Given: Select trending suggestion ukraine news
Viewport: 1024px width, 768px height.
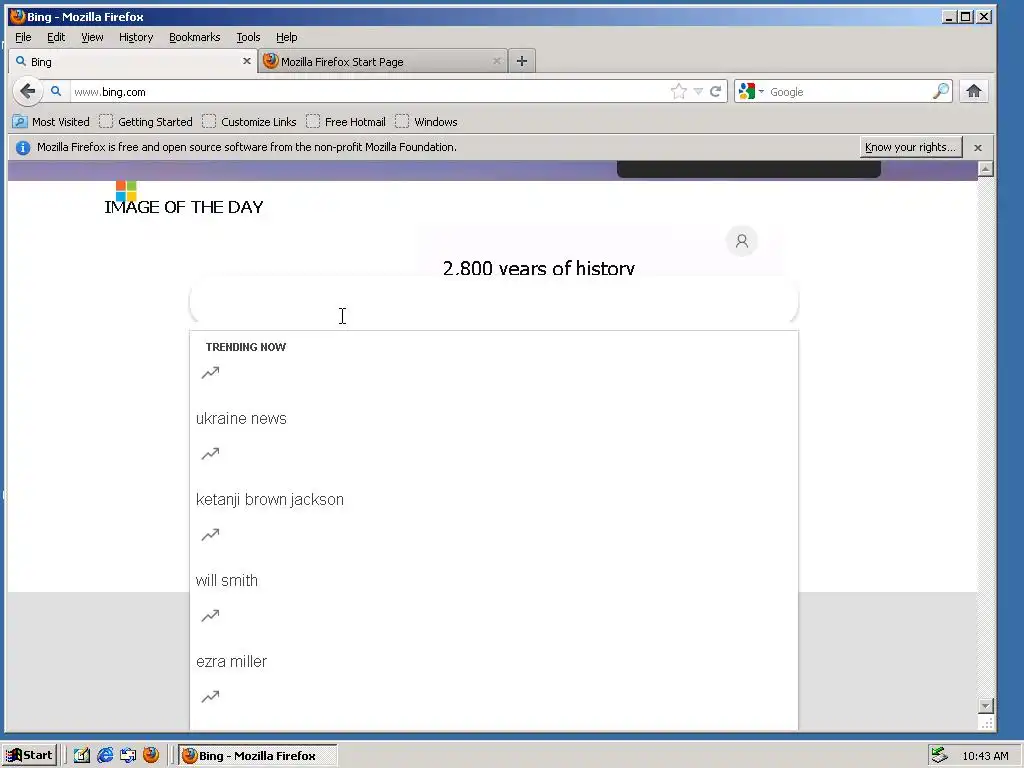Looking at the screenshot, I should pos(241,419).
